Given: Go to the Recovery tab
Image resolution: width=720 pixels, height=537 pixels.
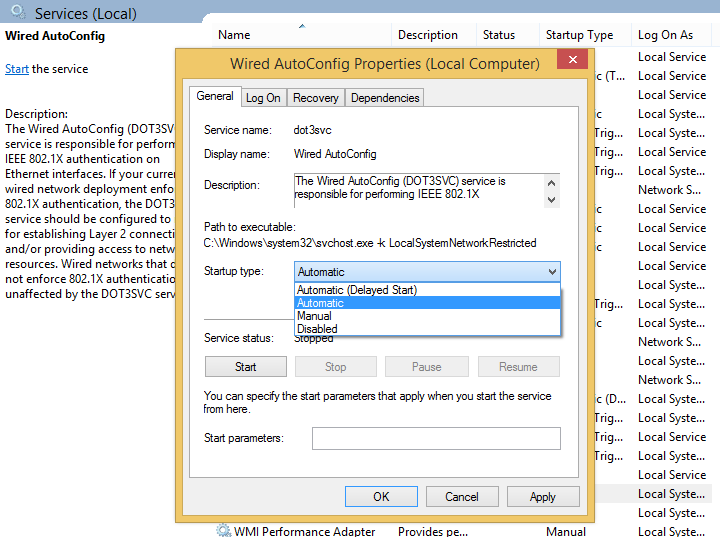Looking at the screenshot, I should pyautogui.click(x=315, y=98).
